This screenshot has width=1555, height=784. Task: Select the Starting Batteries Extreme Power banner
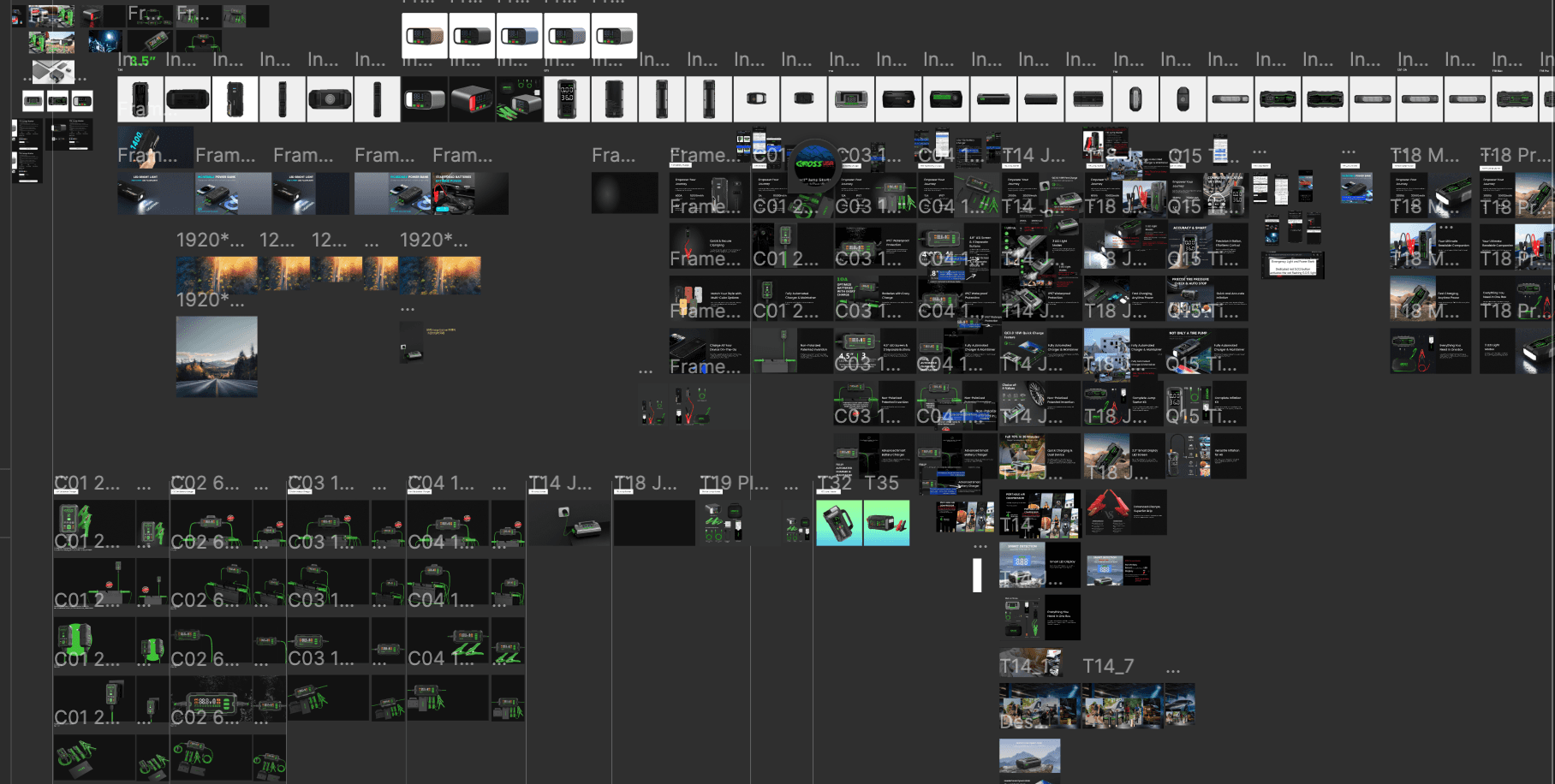[470, 193]
